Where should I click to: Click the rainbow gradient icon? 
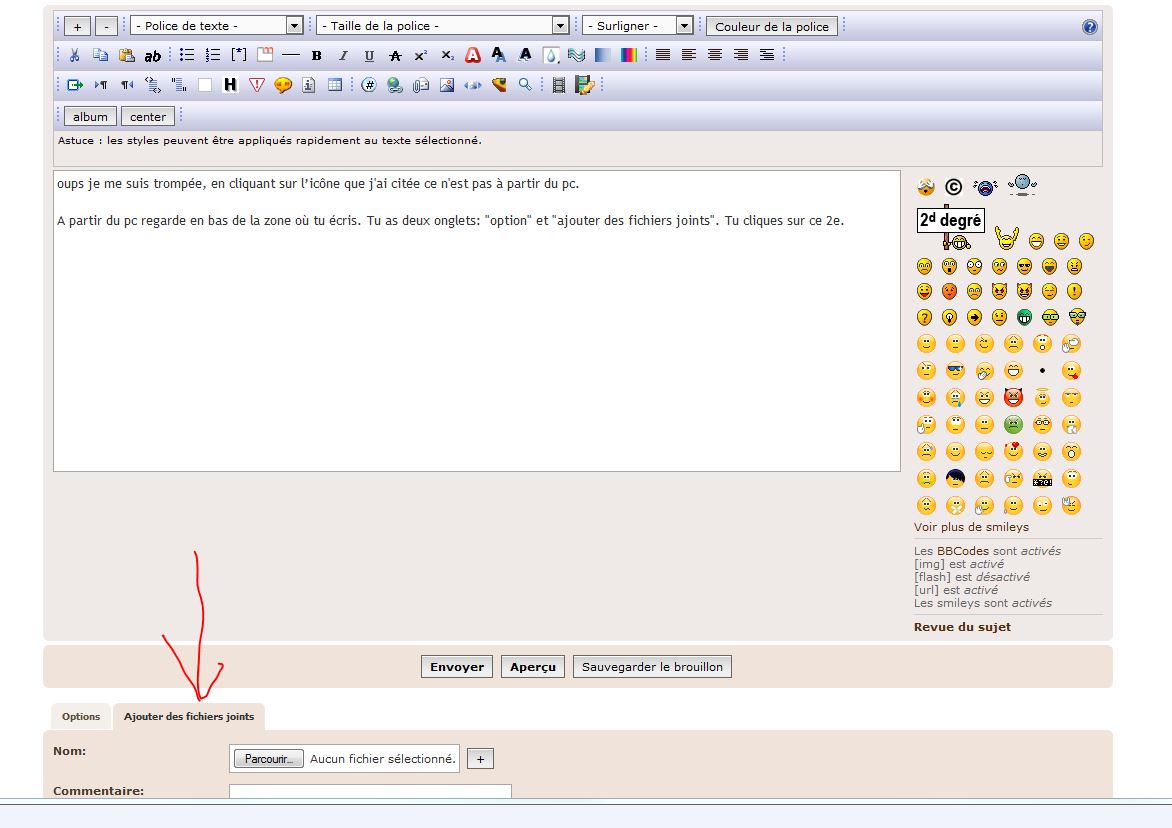[x=629, y=55]
